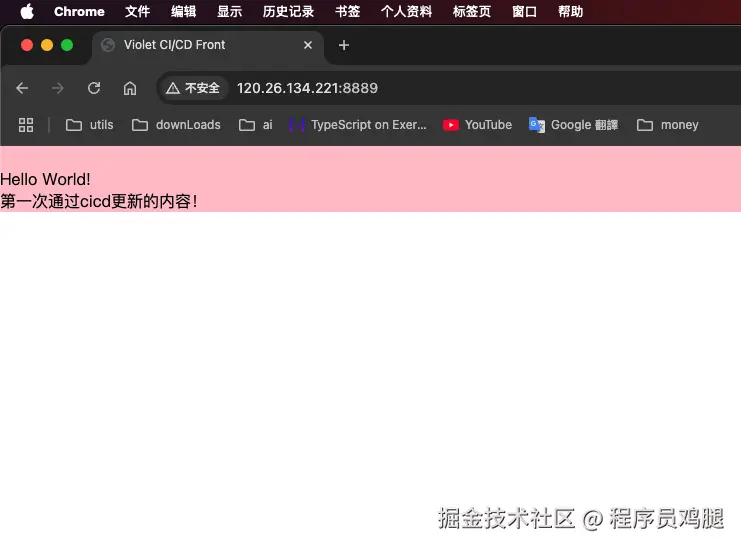
Task: Open the downLoads bookmark folder
Action: point(176,125)
